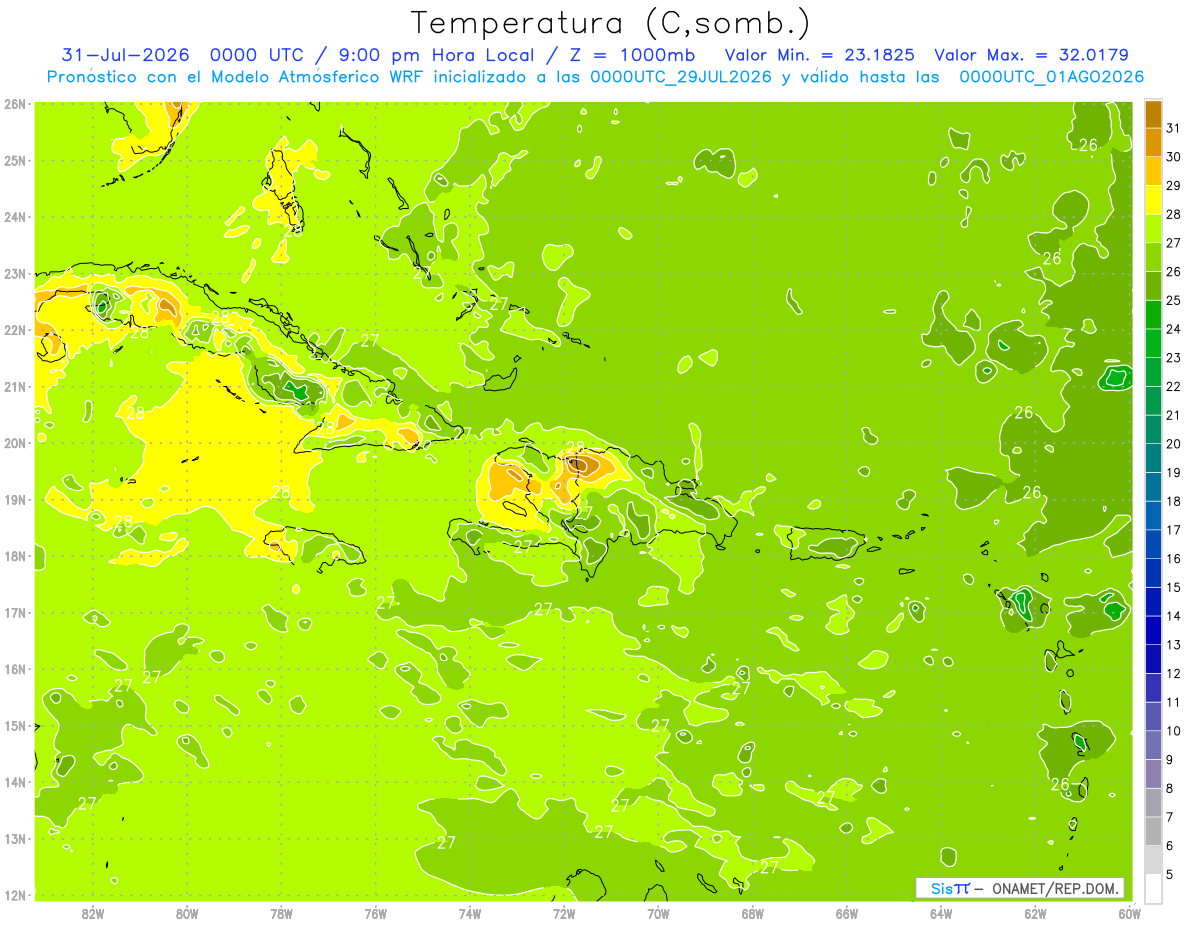Select the 16 degree blue legend swatch
This screenshot has height=927, width=1200.
[1153, 545]
